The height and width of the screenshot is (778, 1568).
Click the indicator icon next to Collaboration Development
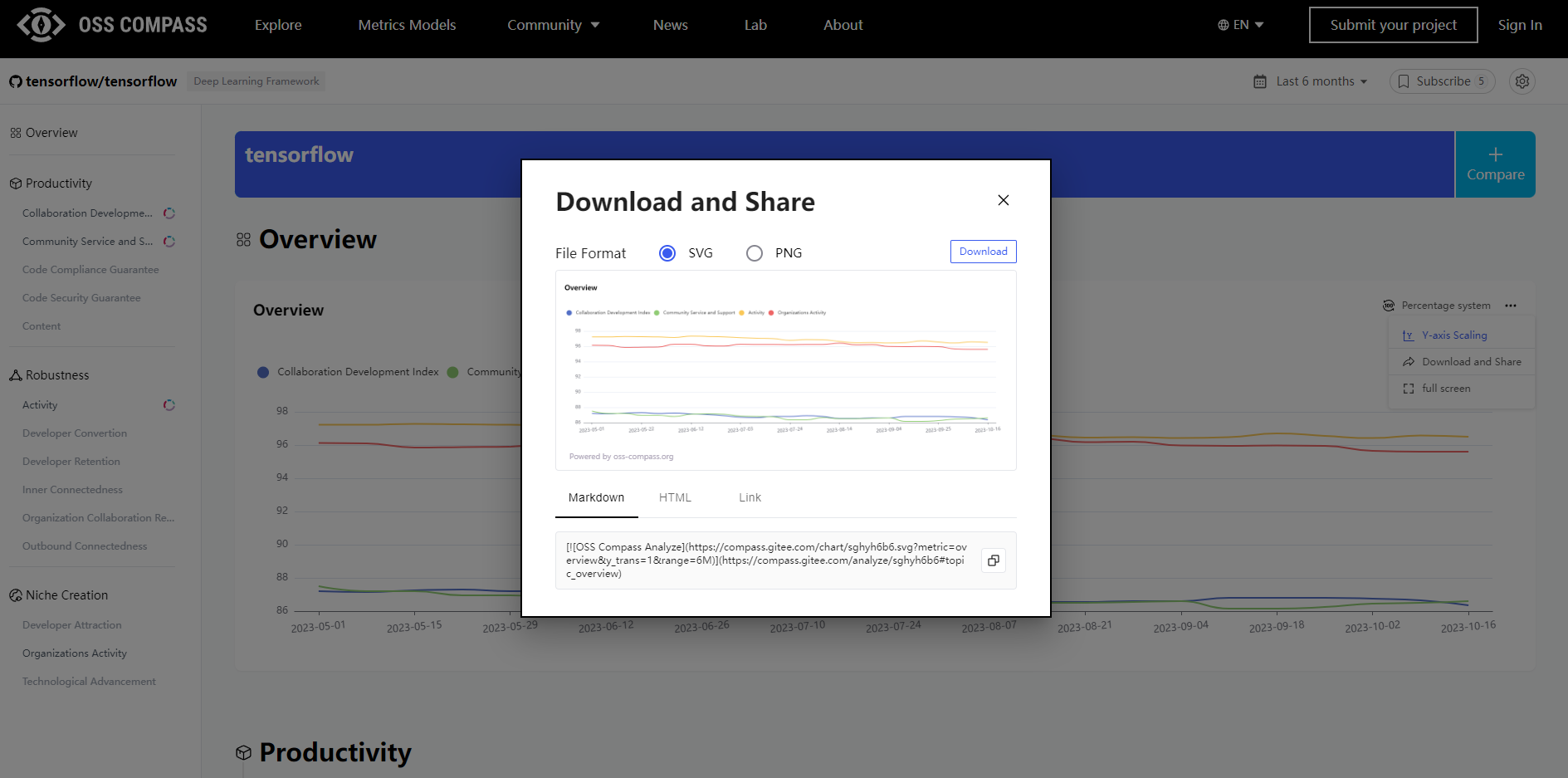click(169, 213)
